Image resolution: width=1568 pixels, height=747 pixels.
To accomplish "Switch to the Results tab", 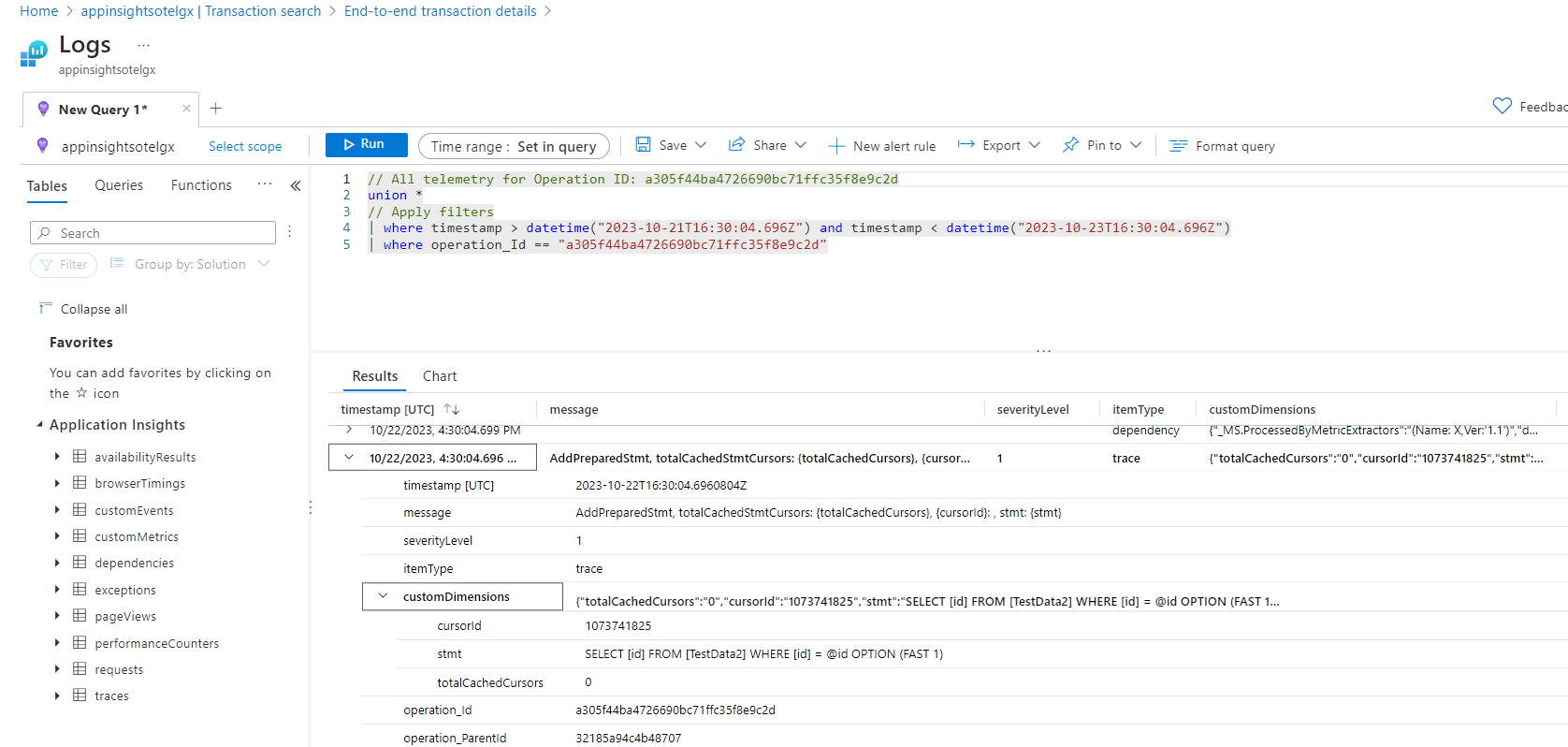I will coord(375,376).
